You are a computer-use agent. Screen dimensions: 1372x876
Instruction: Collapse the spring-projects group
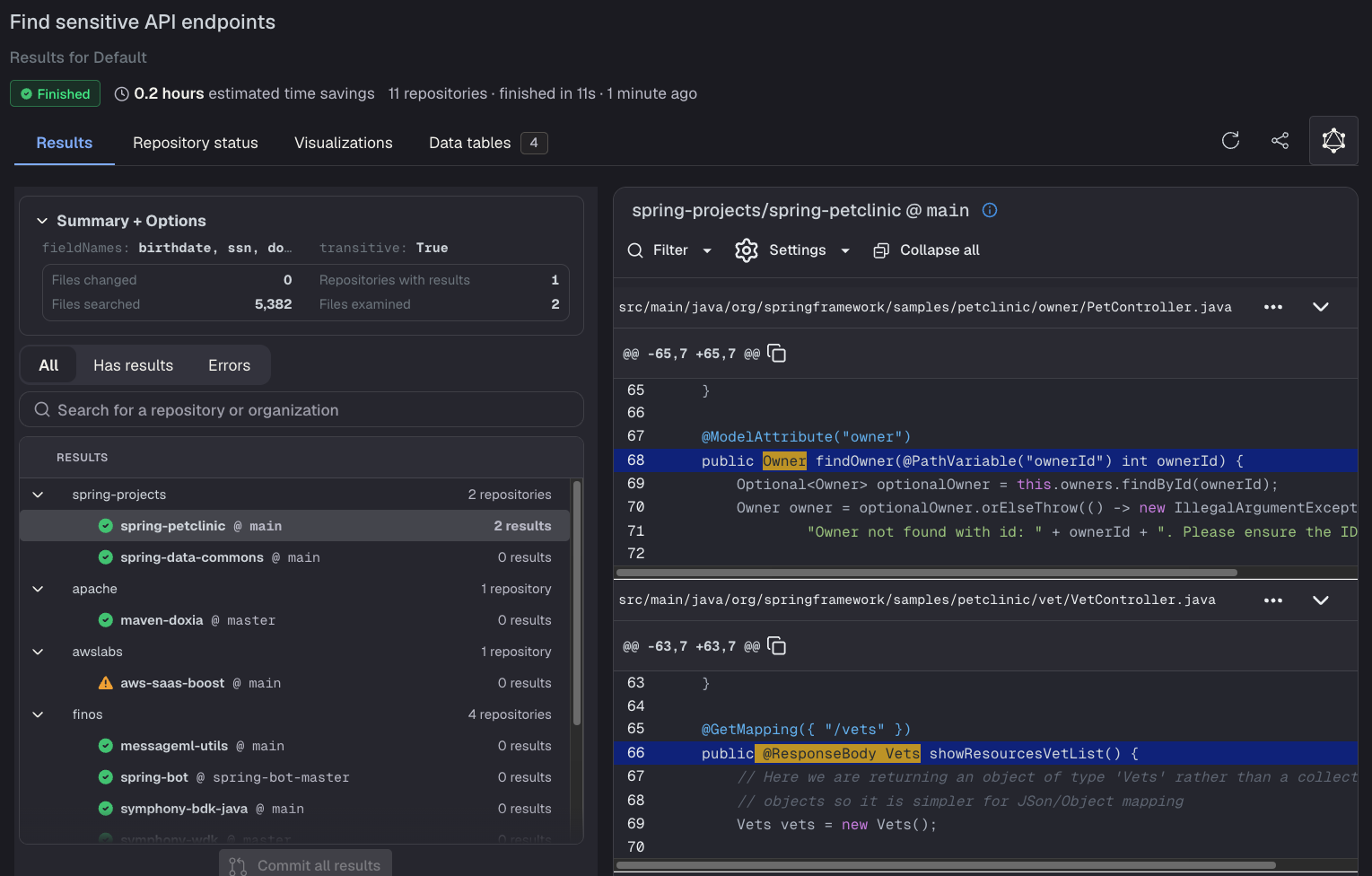38,495
